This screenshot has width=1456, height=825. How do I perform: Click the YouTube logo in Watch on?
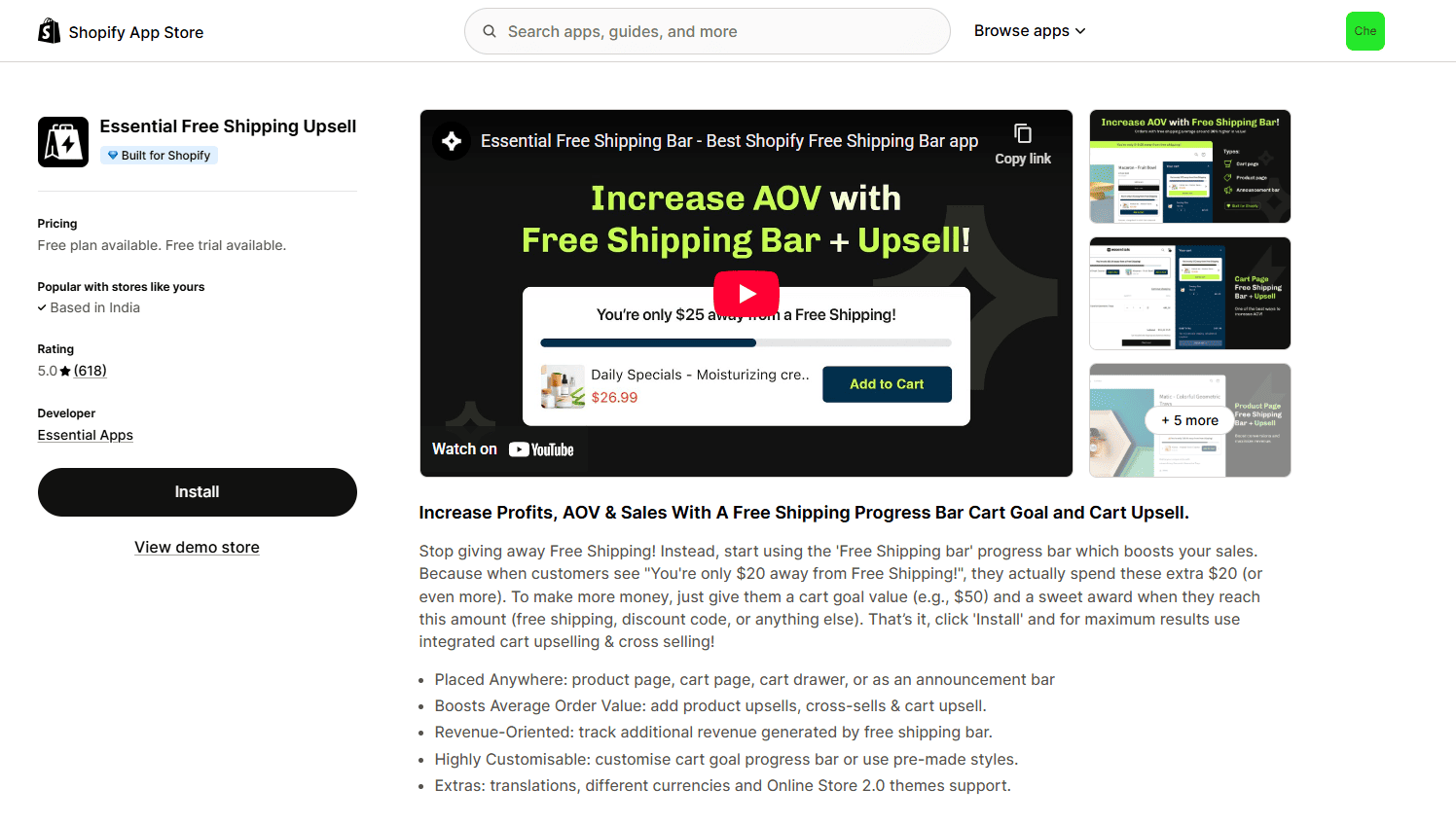point(541,449)
